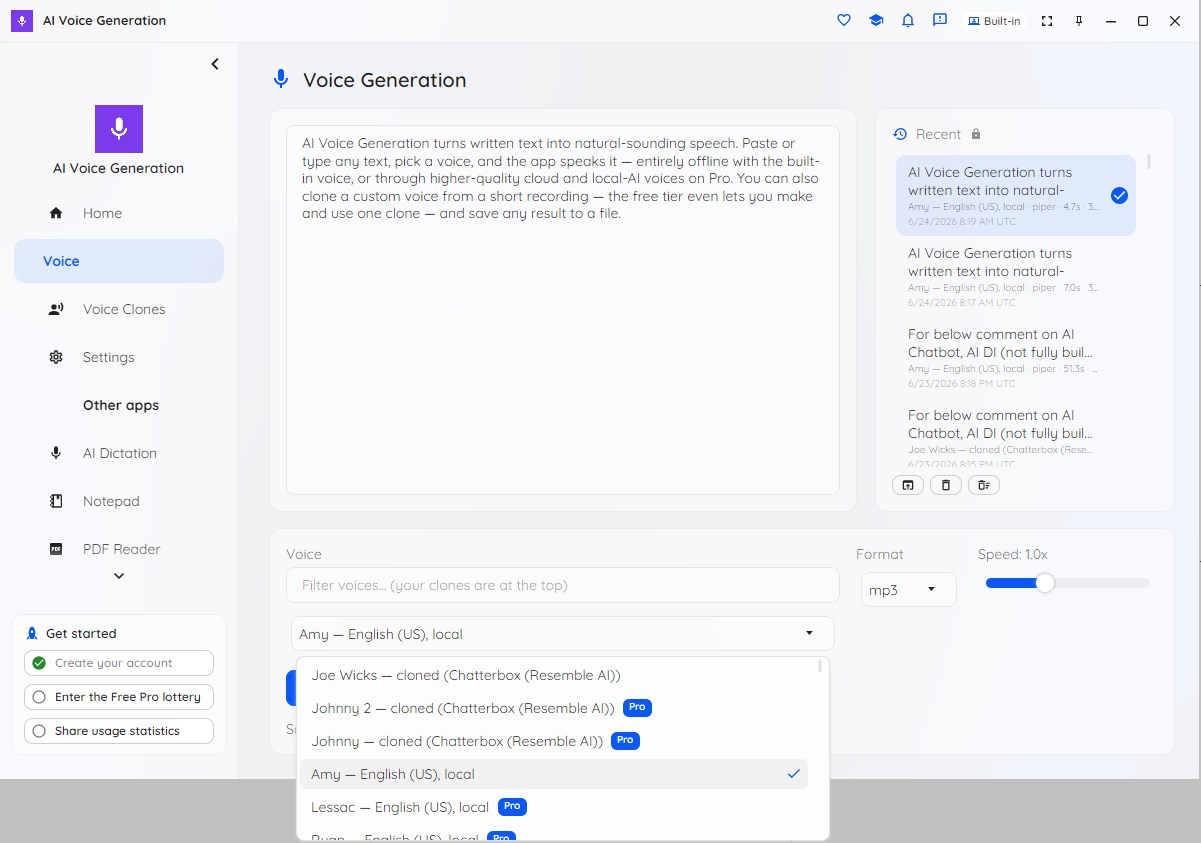Click the Filter voices search field
Image resolution: width=1201 pixels, height=843 pixels.
563,585
